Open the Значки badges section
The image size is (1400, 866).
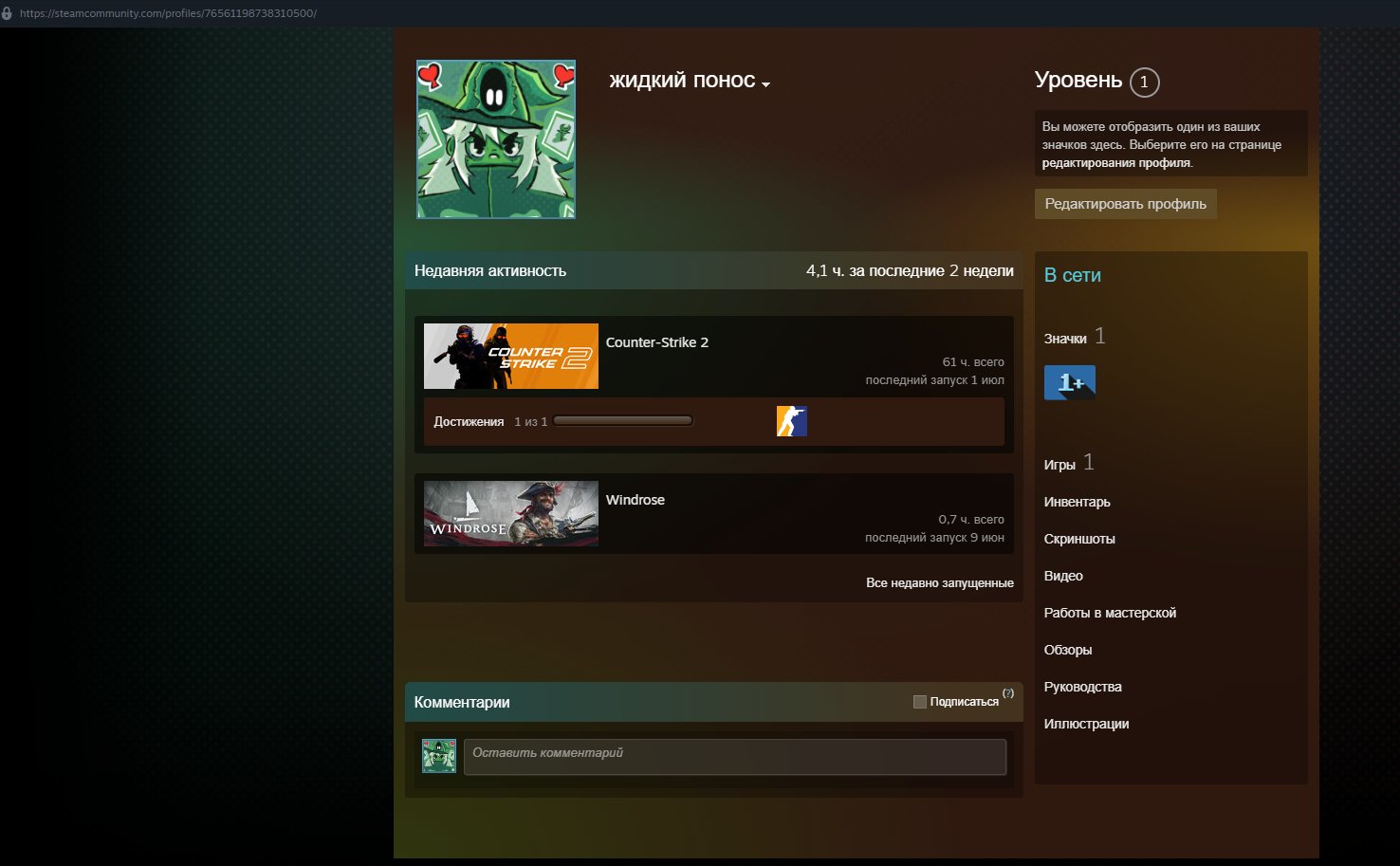click(x=1065, y=339)
